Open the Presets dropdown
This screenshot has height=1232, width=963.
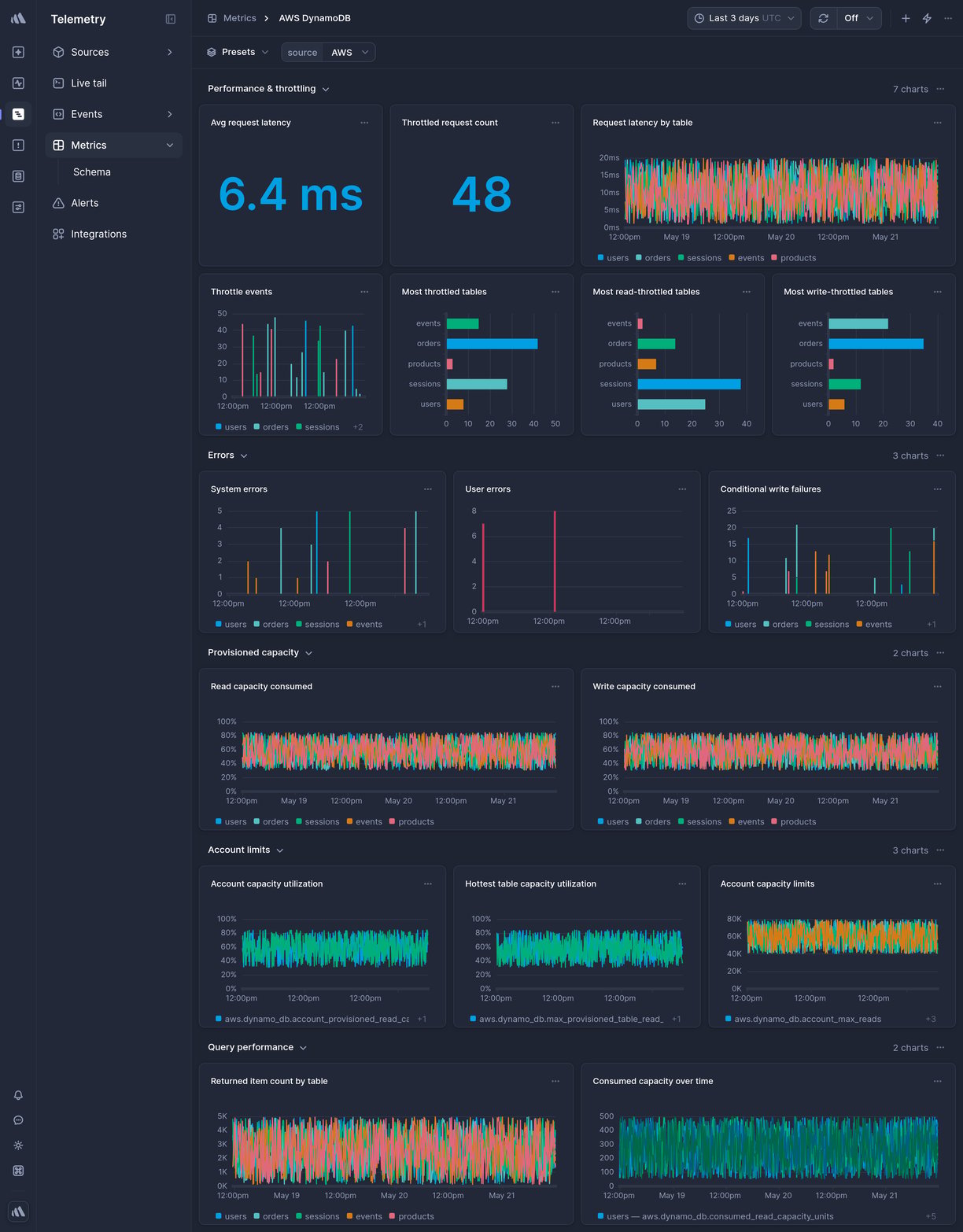coord(238,52)
